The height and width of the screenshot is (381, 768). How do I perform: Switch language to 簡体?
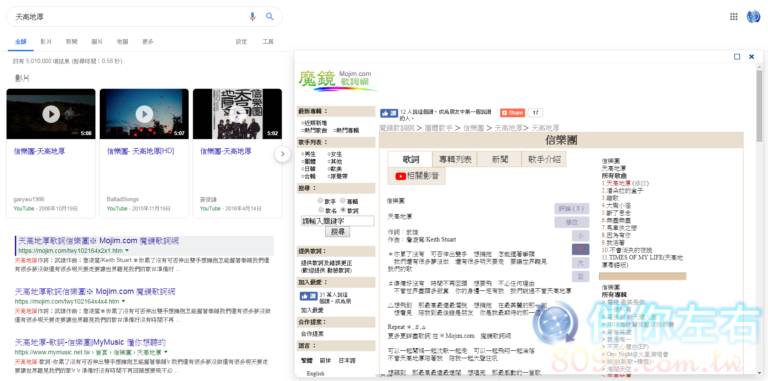coord(325,360)
